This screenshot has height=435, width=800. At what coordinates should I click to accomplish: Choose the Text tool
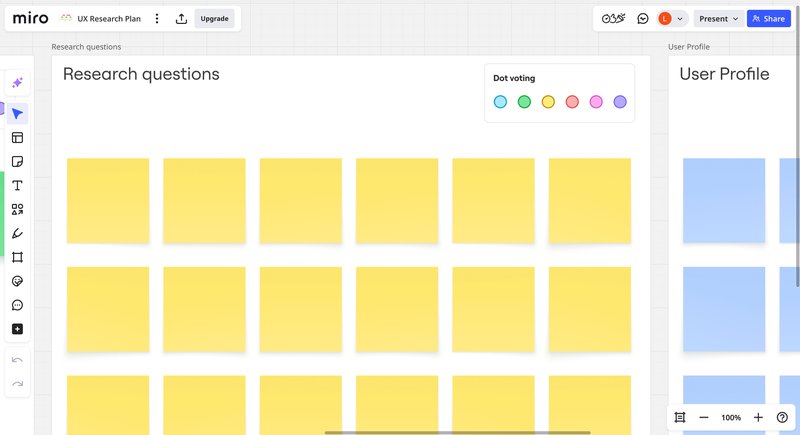(17, 186)
